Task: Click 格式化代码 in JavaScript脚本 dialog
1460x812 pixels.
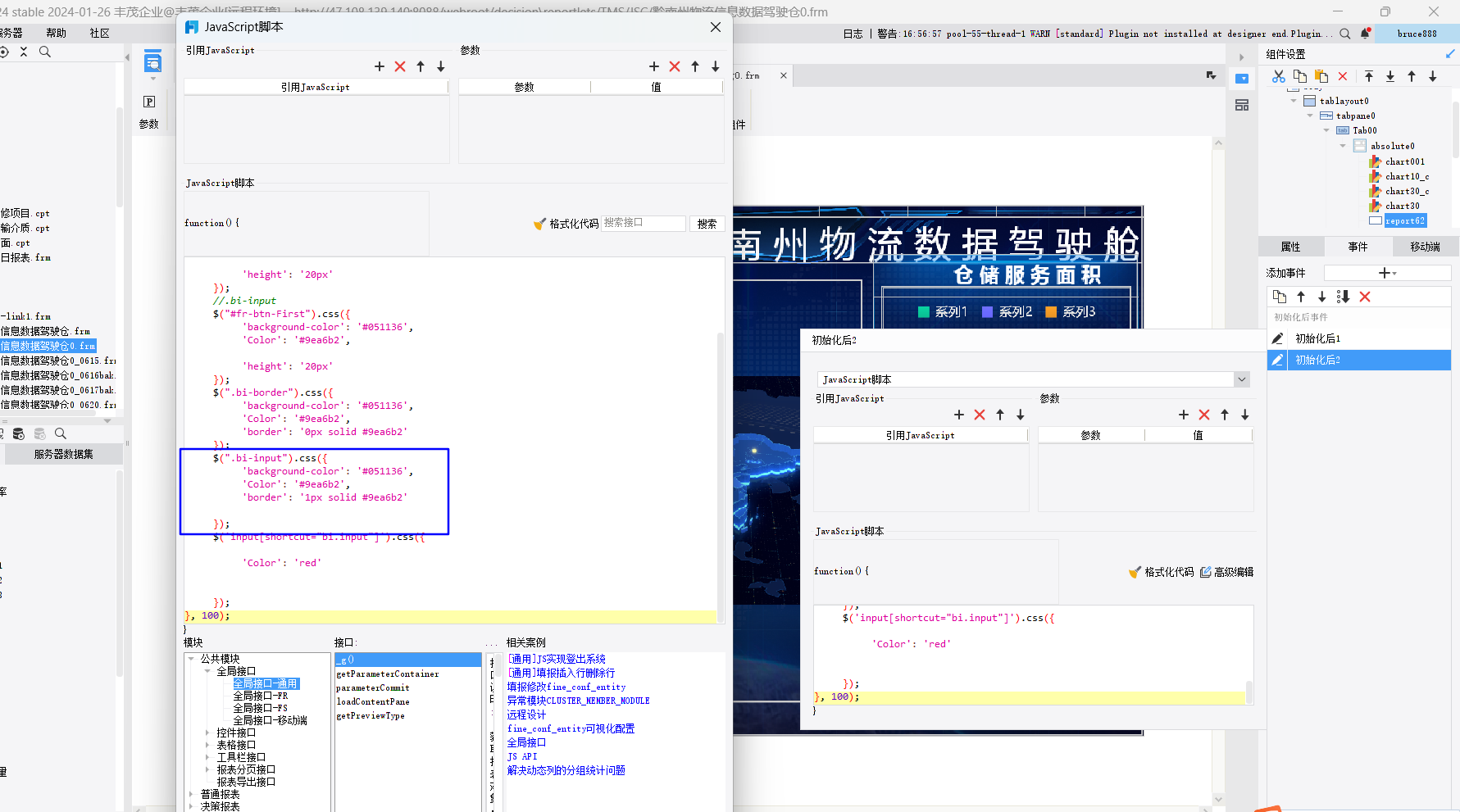Action: coord(566,224)
